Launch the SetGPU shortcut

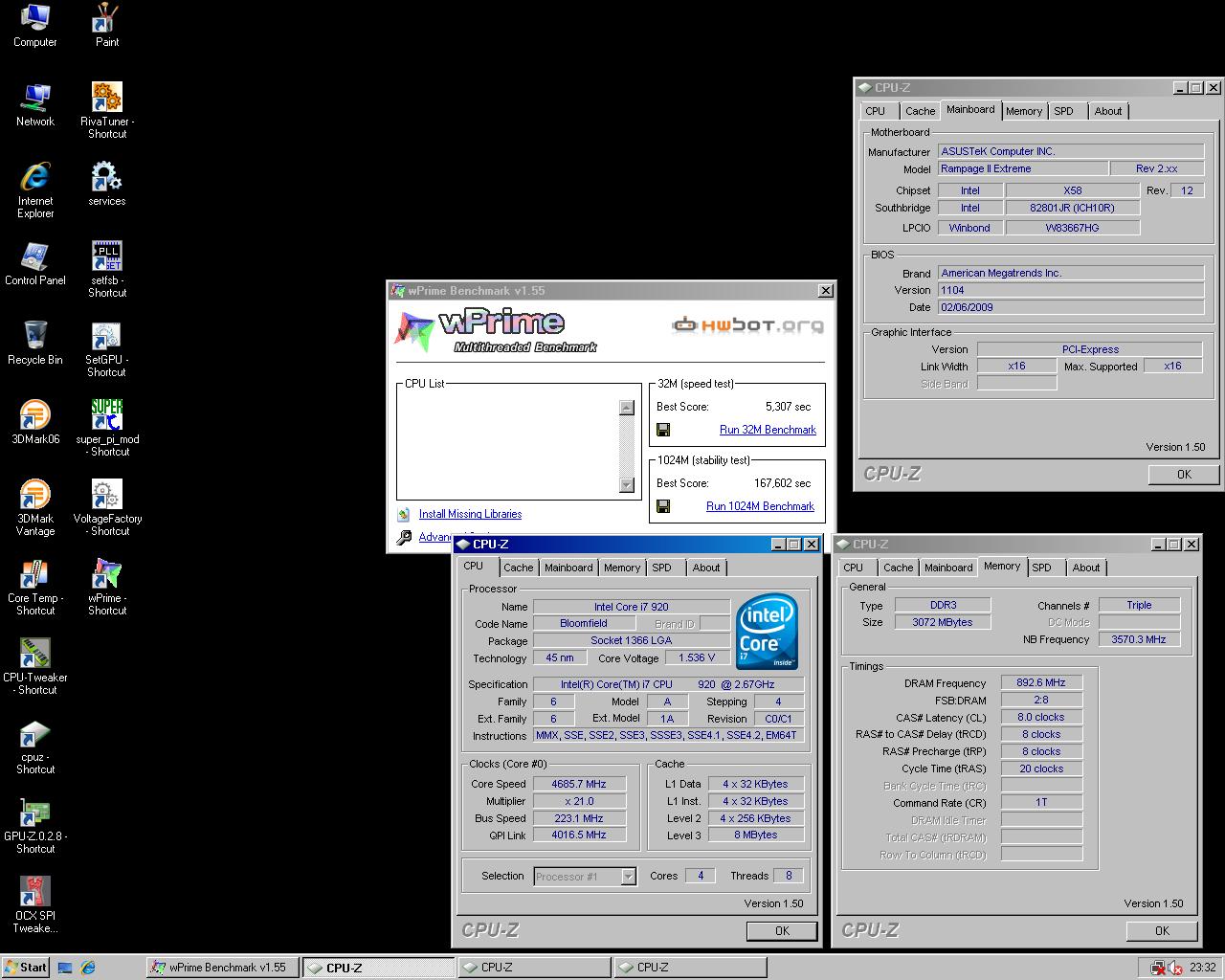click(x=107, y=349)
